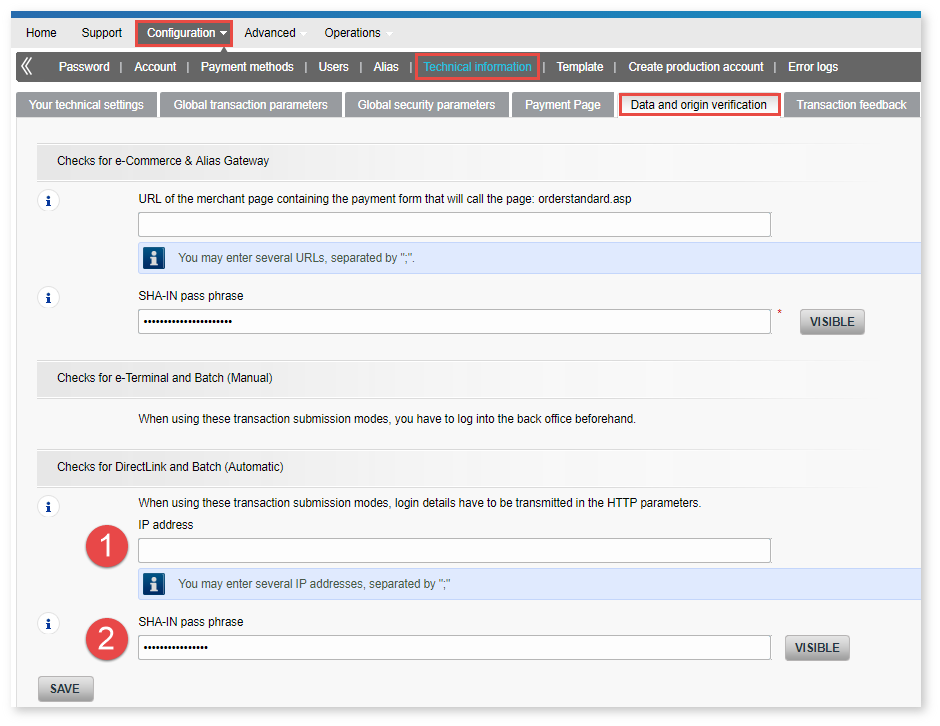
Task: Switch to Global security parameters tab
Action: 426,105
